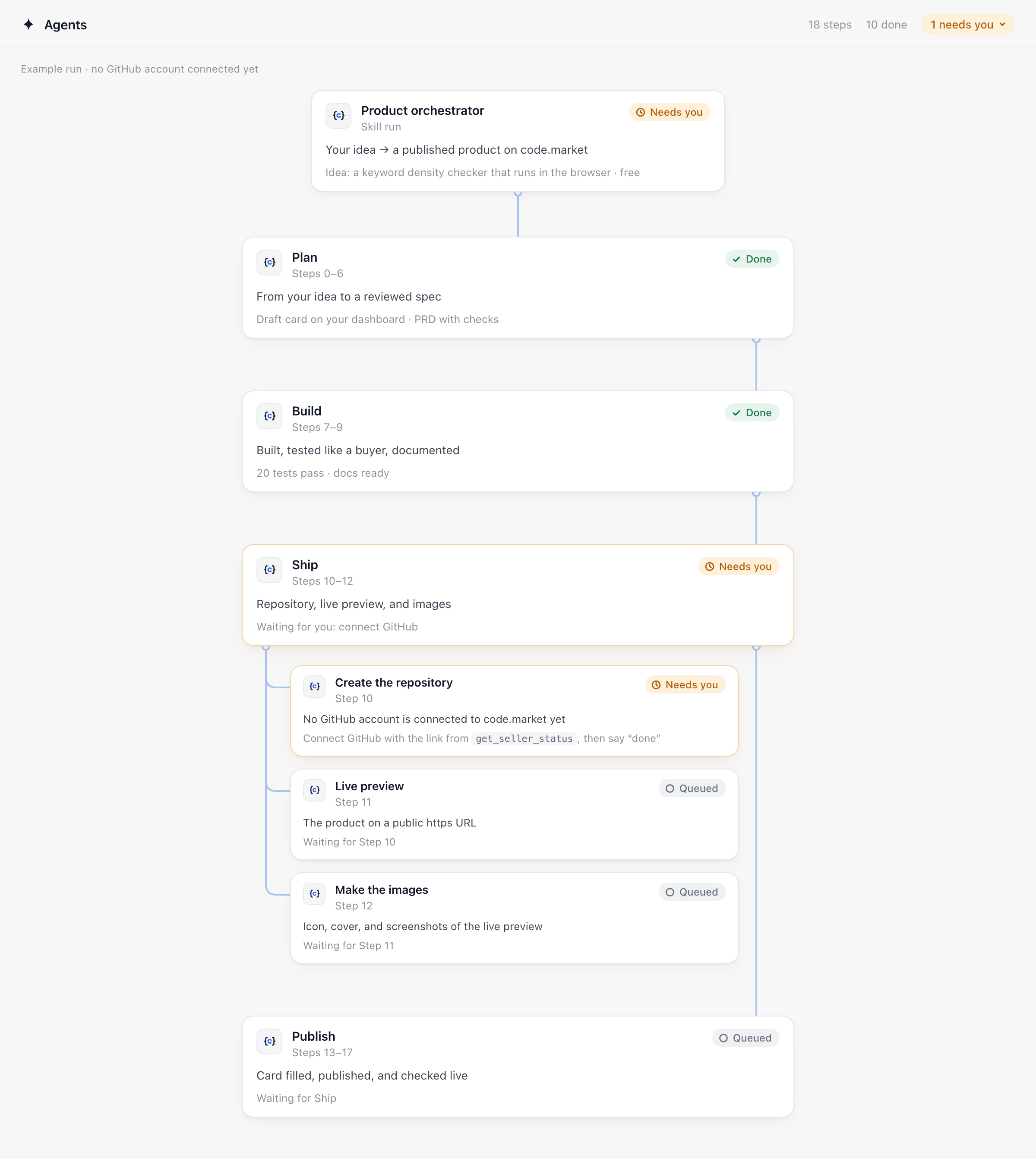Click 'Waiting for you: connect GitHub' text
Image resolution: width=1036 pixels, height=1159 pixels.
(337, 627)
